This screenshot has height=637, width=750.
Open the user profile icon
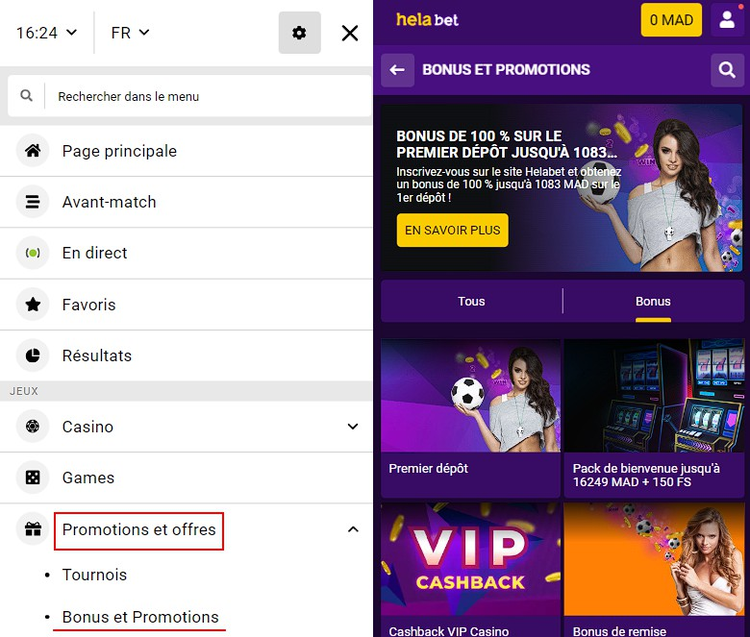pos(727,20)
